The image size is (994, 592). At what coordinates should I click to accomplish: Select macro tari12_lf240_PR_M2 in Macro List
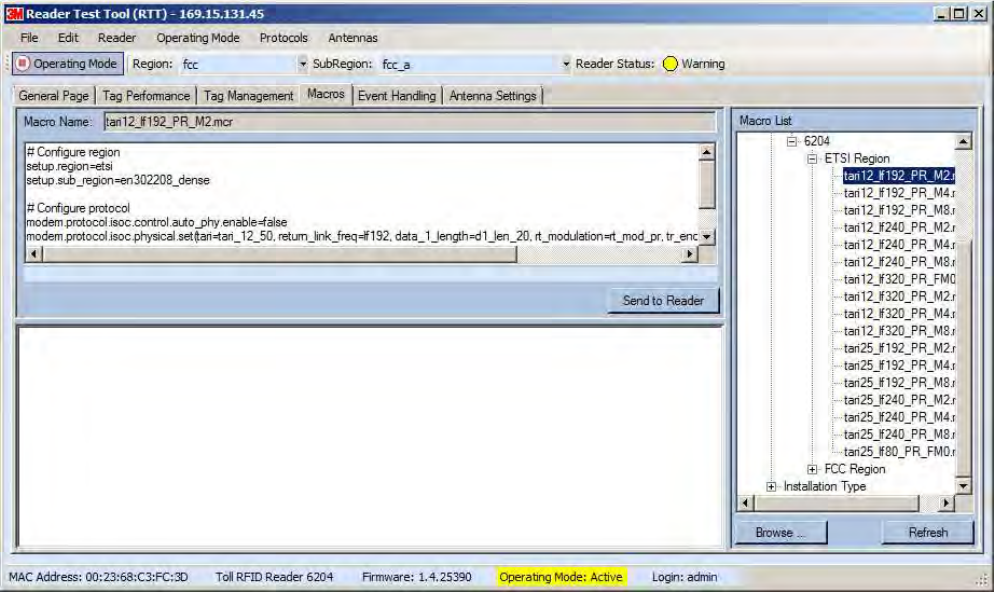899,228
